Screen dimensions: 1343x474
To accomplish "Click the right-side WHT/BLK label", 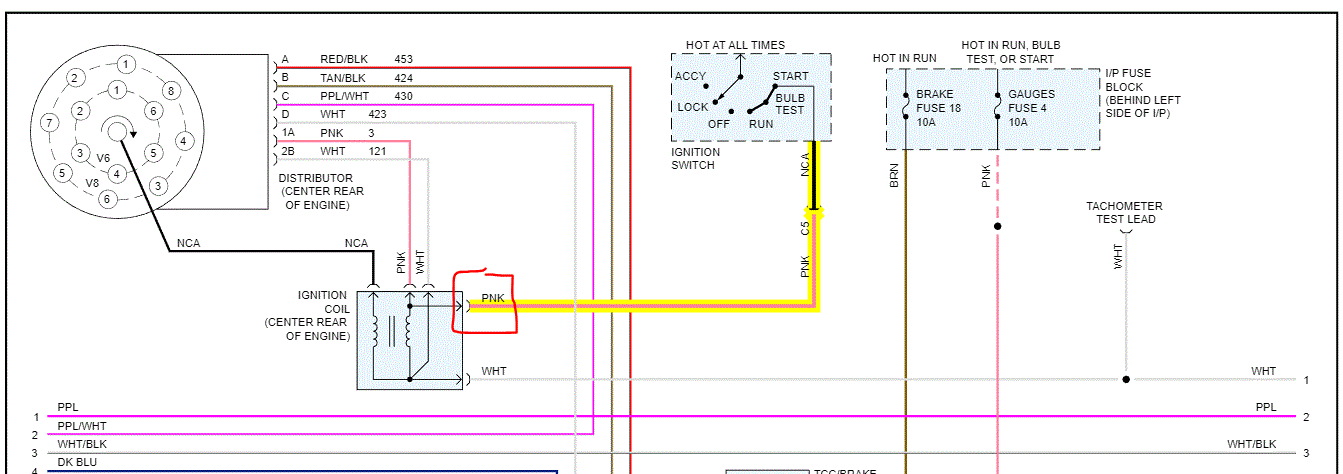I will coord(1252,444).
